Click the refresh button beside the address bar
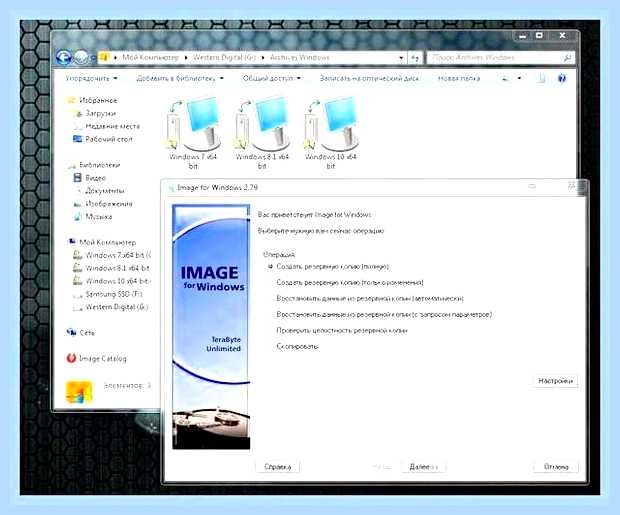The height and width of the screenshot is (515, 620). tap(415, 58)
